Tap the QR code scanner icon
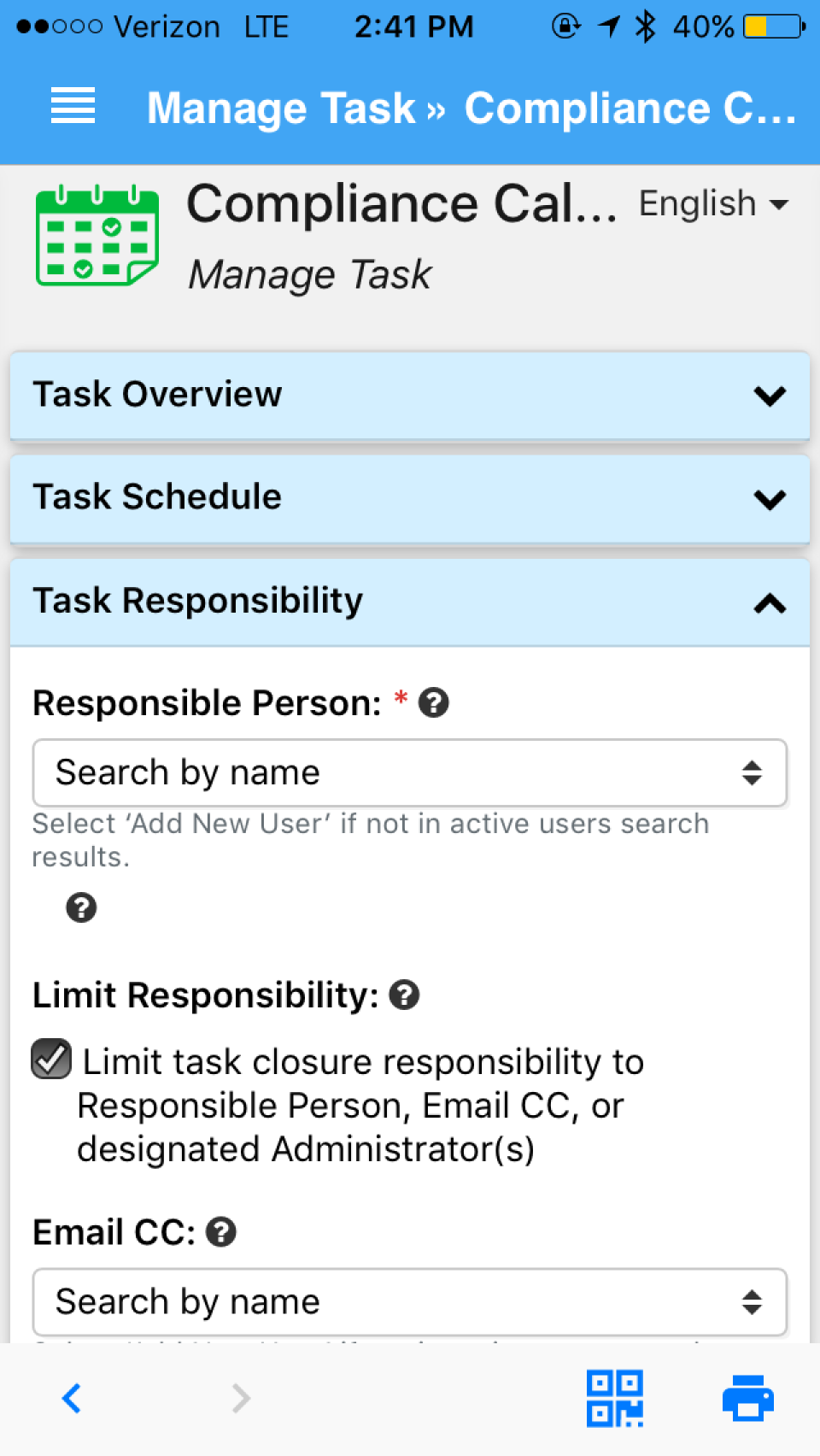The image size is (820, 1456). (614, 1399)
